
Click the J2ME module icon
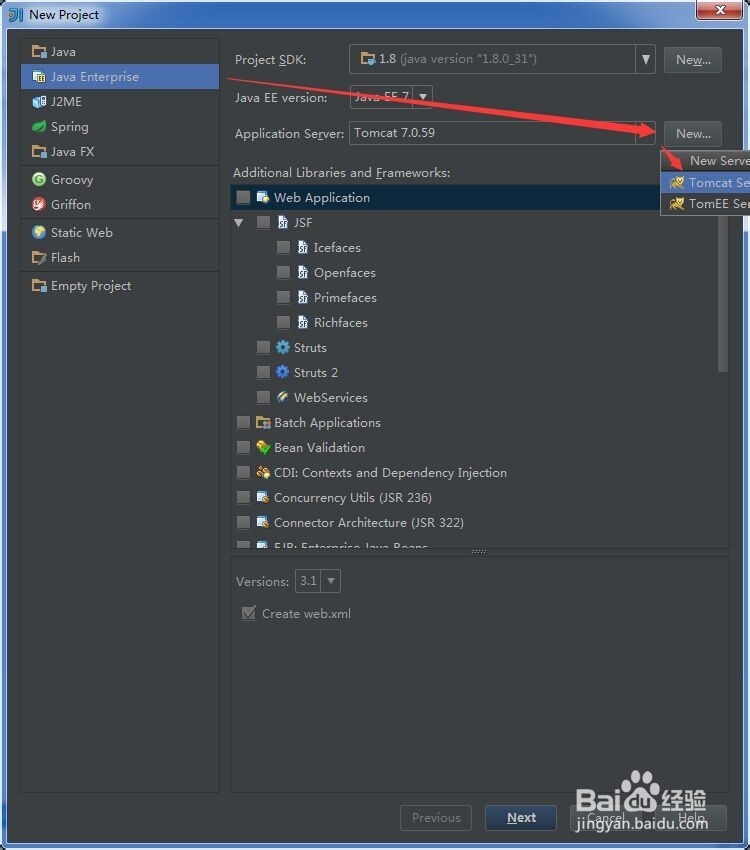(x=39, y=101)
